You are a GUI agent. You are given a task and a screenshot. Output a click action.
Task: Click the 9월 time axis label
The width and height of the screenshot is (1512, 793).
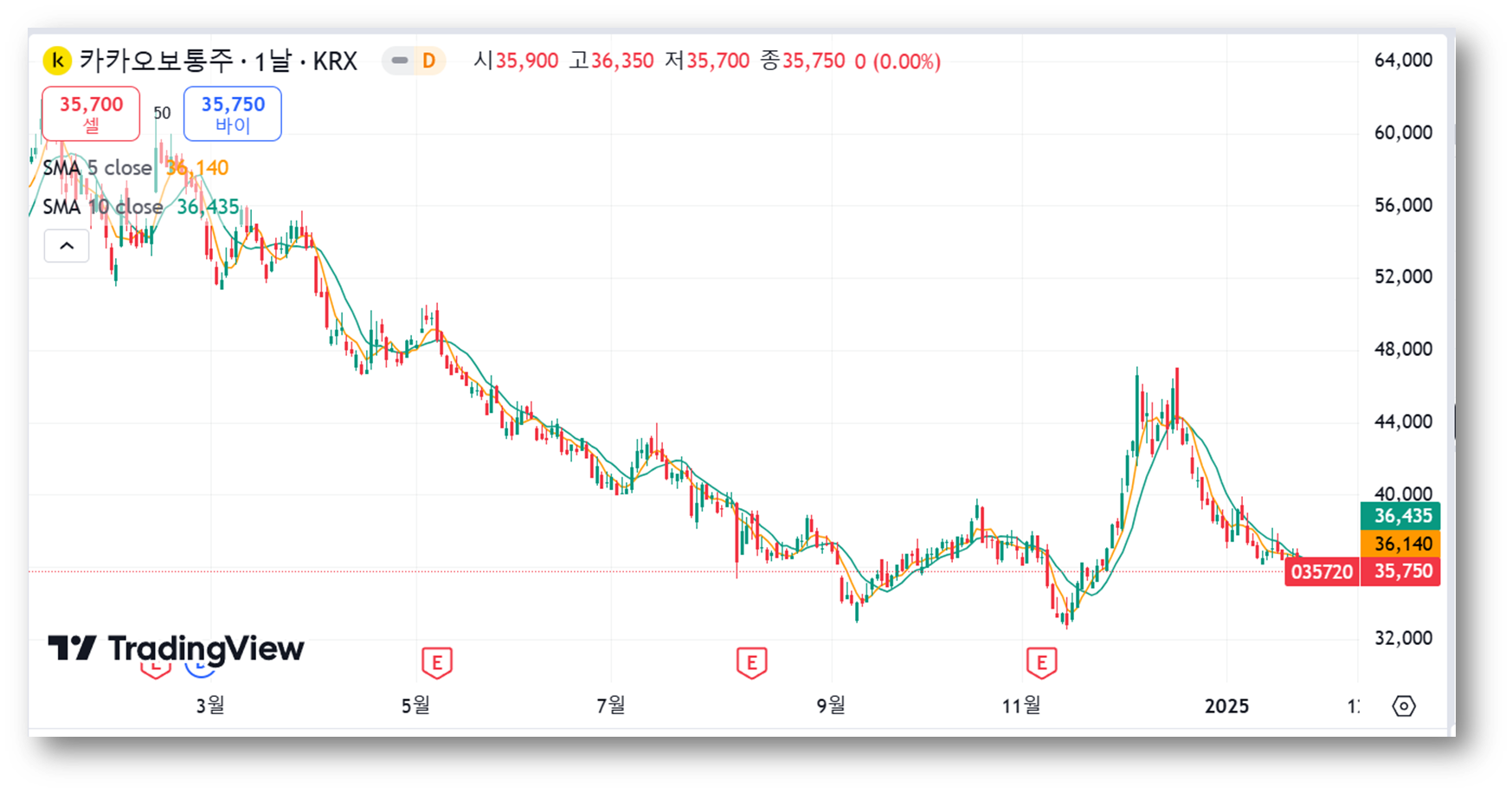831,706
